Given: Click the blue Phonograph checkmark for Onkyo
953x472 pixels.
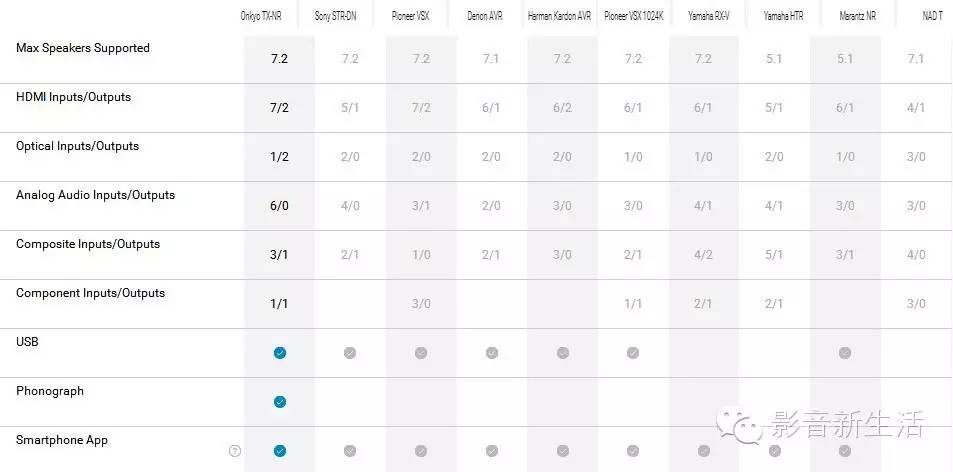Looking at the screenshot, I should [280, 402].
